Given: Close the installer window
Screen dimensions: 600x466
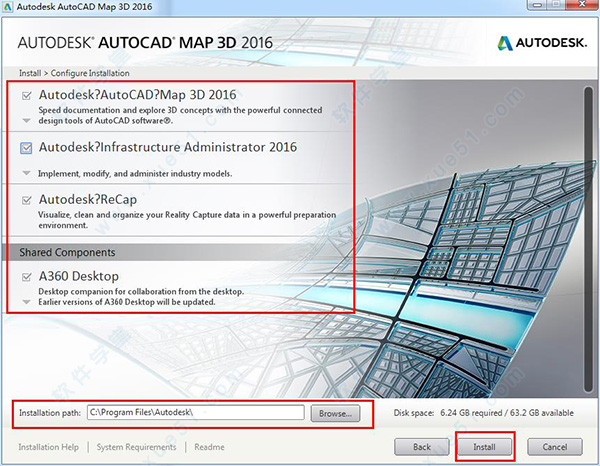Looking at the screenshot, I should tap(582, 4).
